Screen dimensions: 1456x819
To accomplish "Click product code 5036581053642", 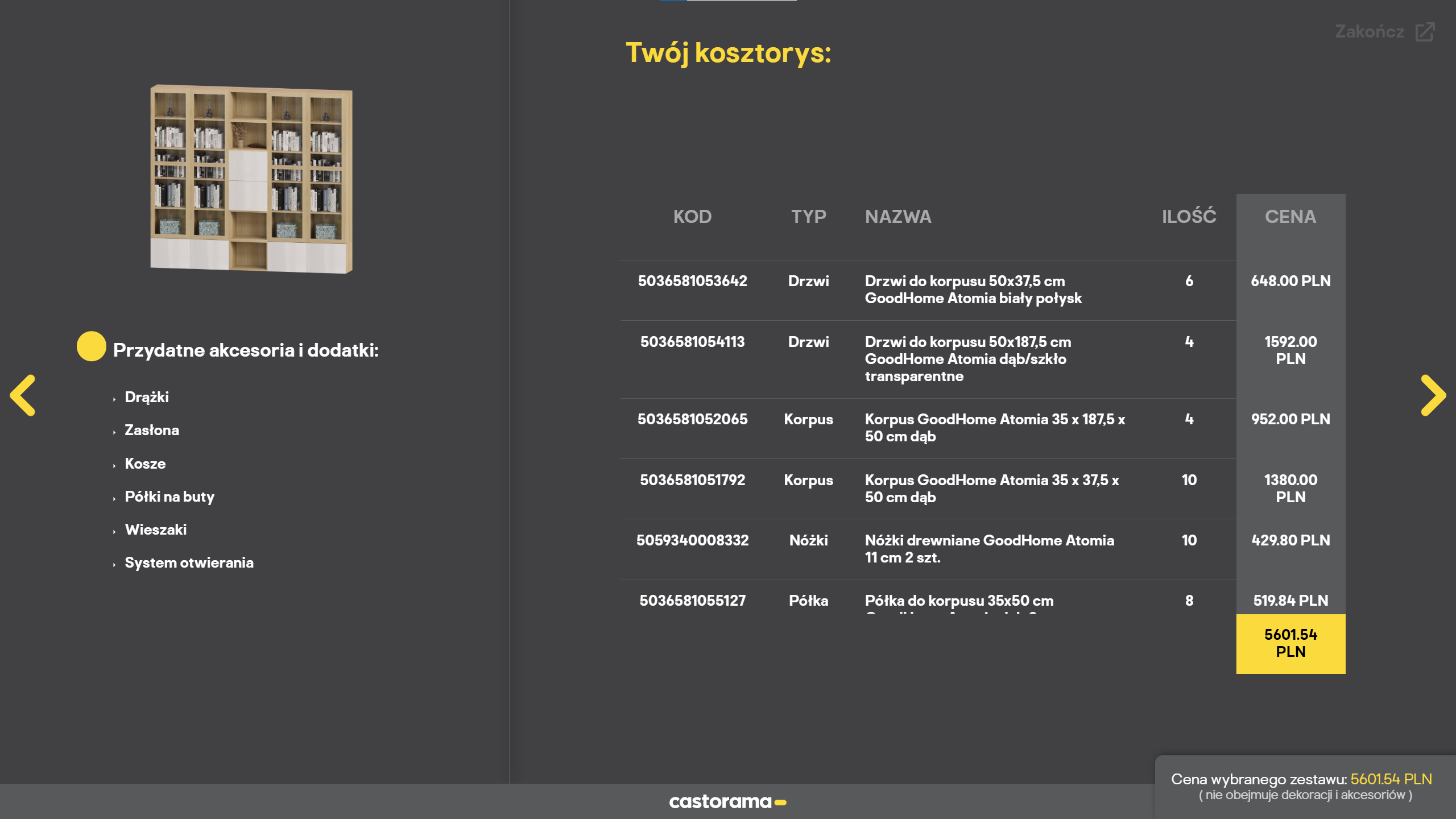I will (692, 281).
